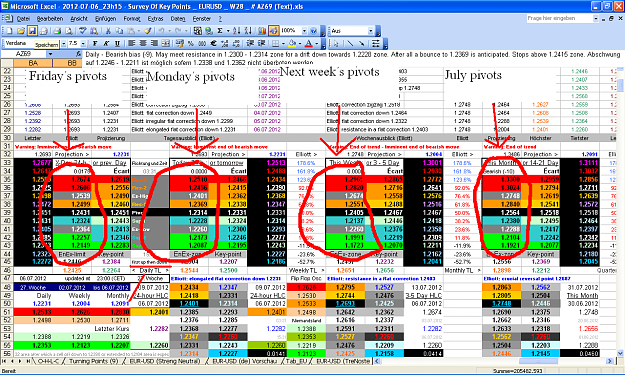
Task: Open the font name dropdown arrow
Action: pyautogui.click(x=63, y=43)
